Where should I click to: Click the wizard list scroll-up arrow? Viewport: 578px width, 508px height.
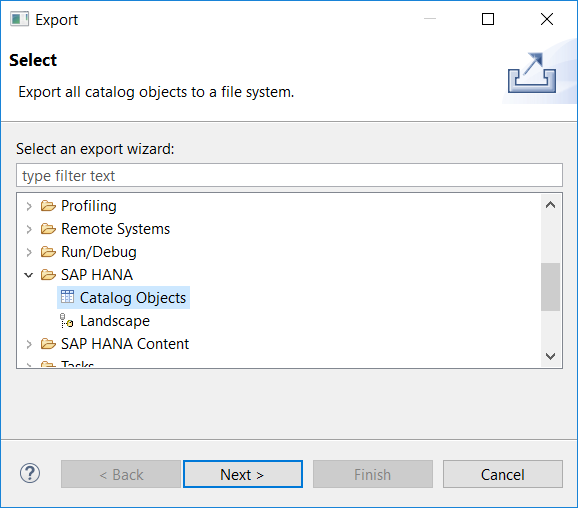pos(550,205)
